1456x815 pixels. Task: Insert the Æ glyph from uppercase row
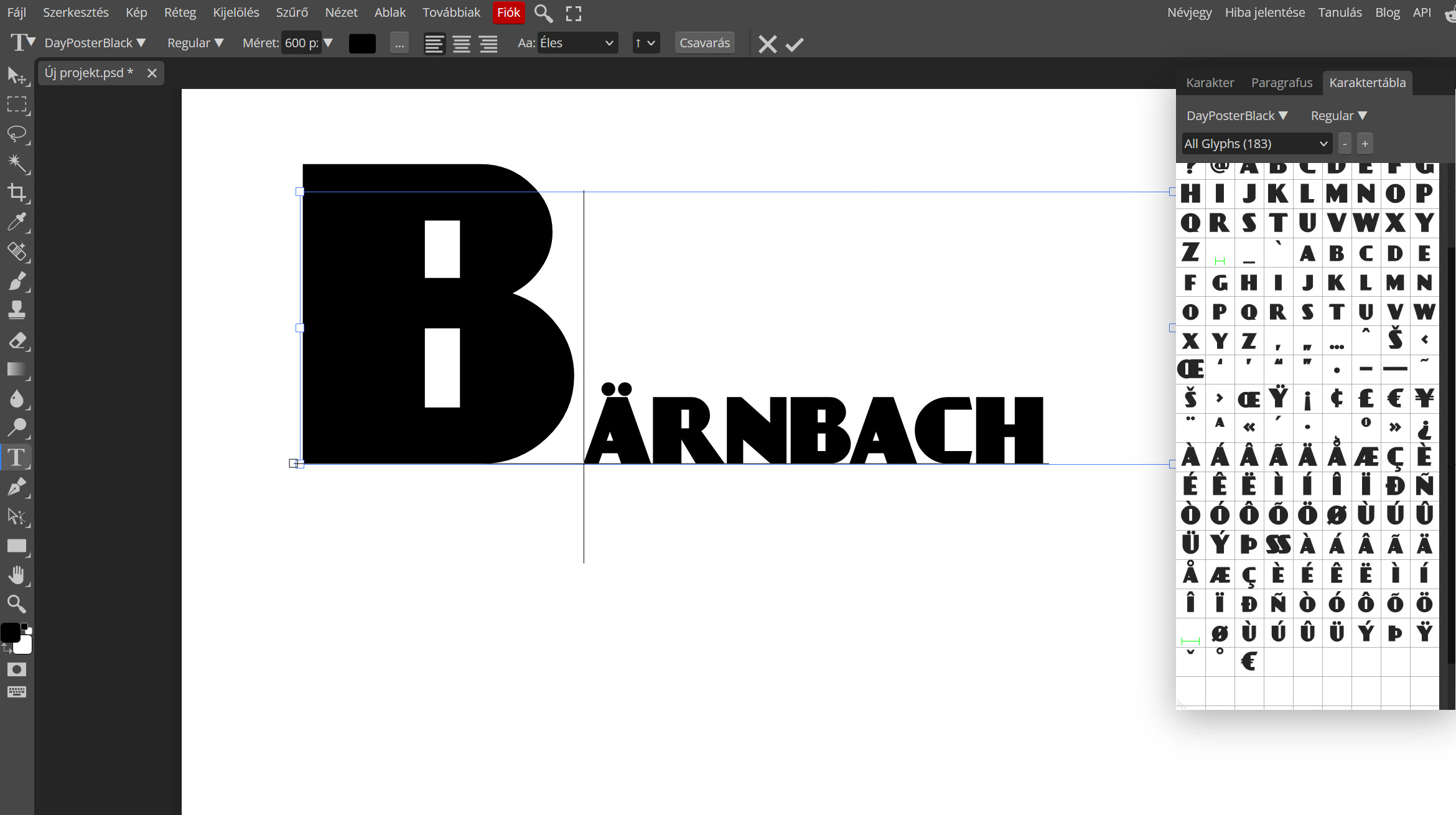tap(1366, 457)
